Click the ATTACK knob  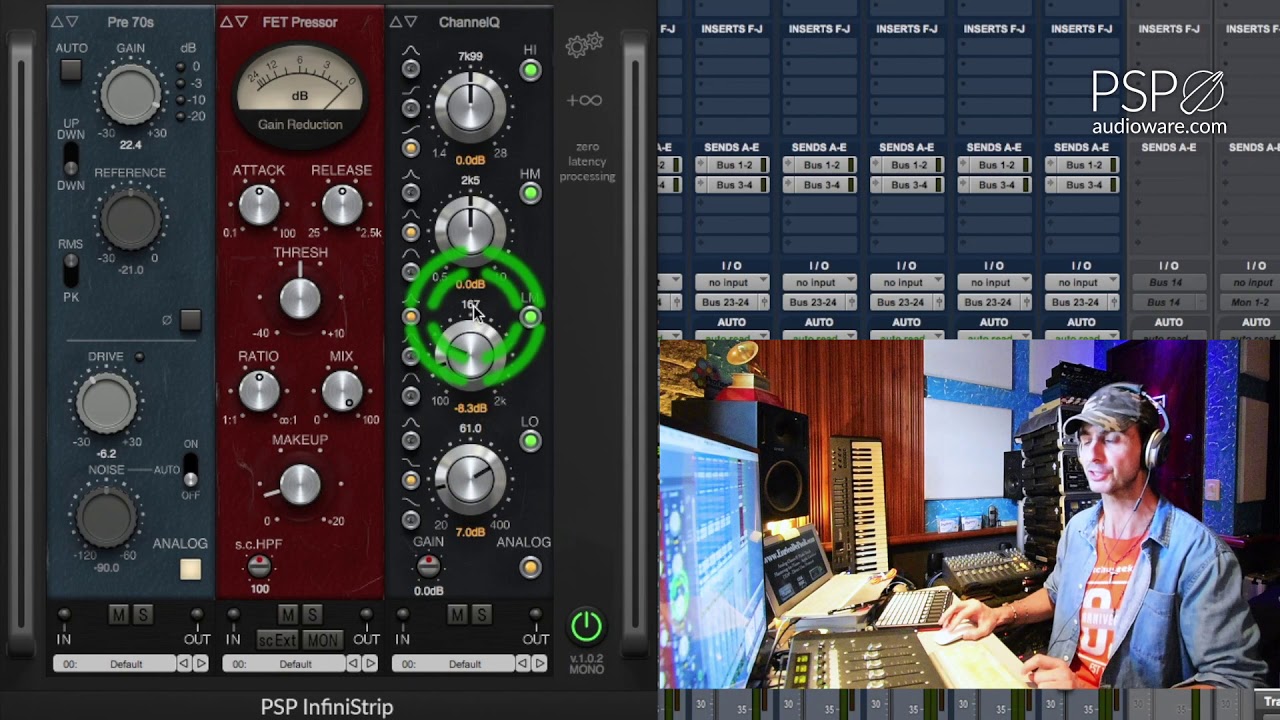pyautogui.click(x=259, y=205)
